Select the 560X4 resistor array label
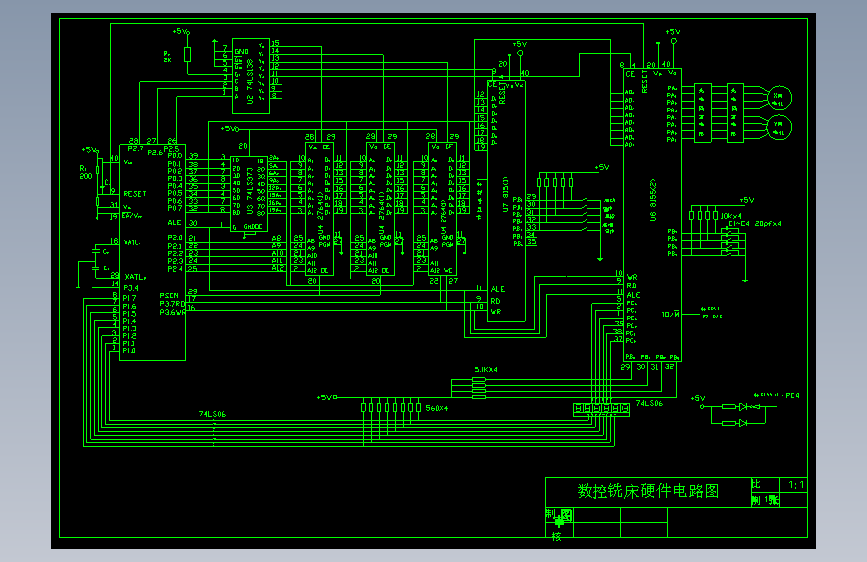 pyautogui.click(x=437, y=408)
